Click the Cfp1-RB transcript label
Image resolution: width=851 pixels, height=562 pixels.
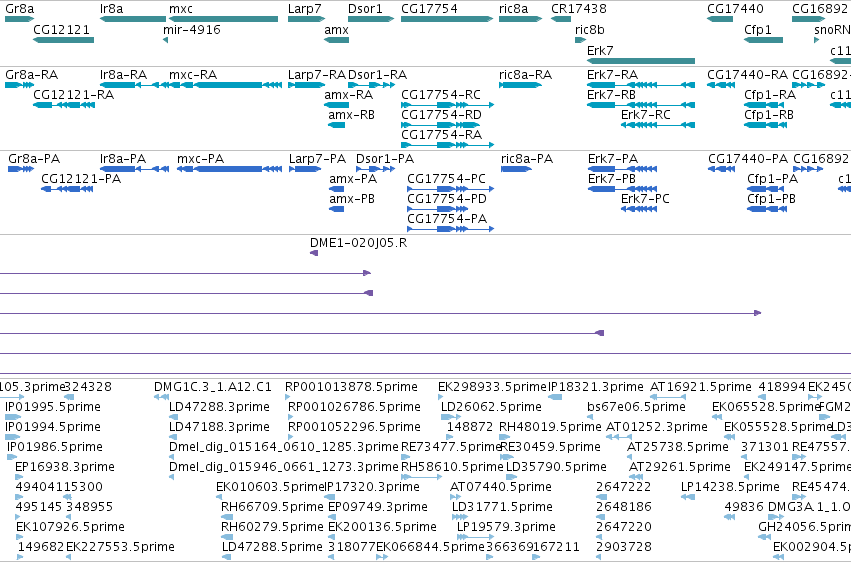tap(769, 115)
